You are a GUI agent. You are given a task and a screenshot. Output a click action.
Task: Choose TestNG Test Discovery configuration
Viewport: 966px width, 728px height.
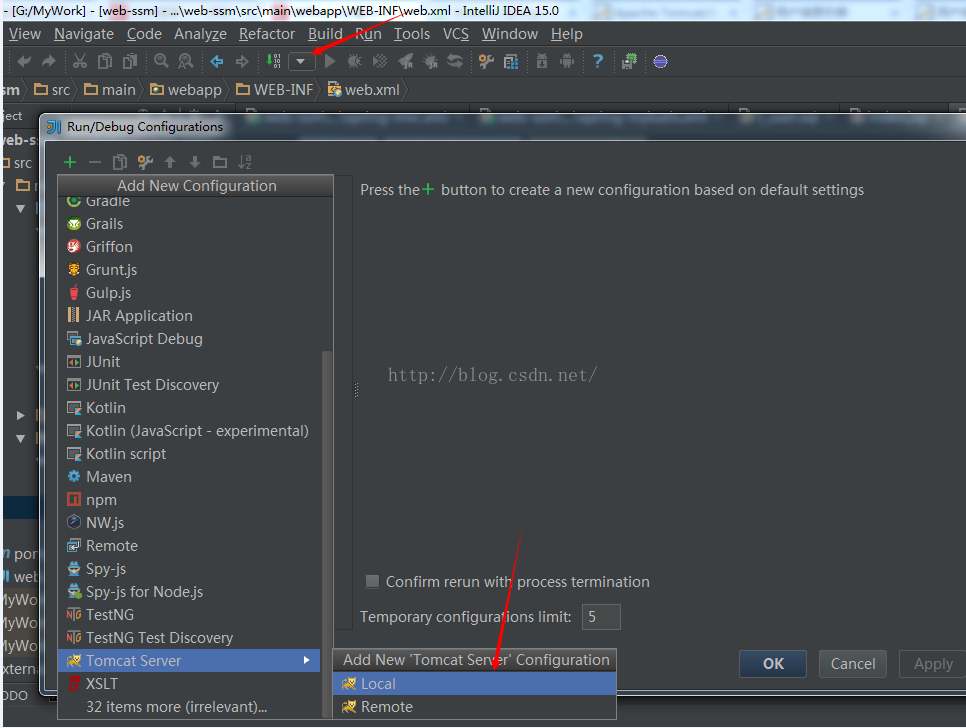coord(189,637)
